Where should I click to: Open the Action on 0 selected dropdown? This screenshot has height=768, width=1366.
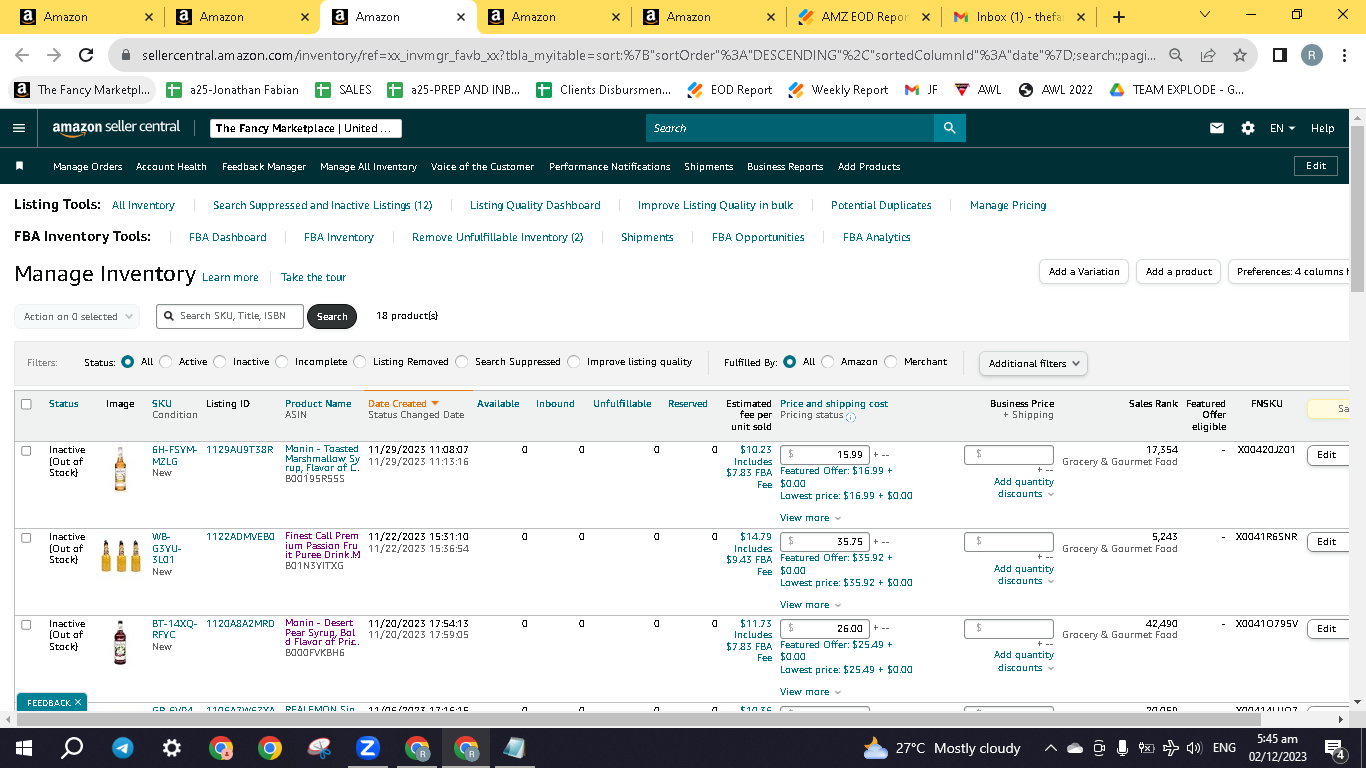click(77, 317)
